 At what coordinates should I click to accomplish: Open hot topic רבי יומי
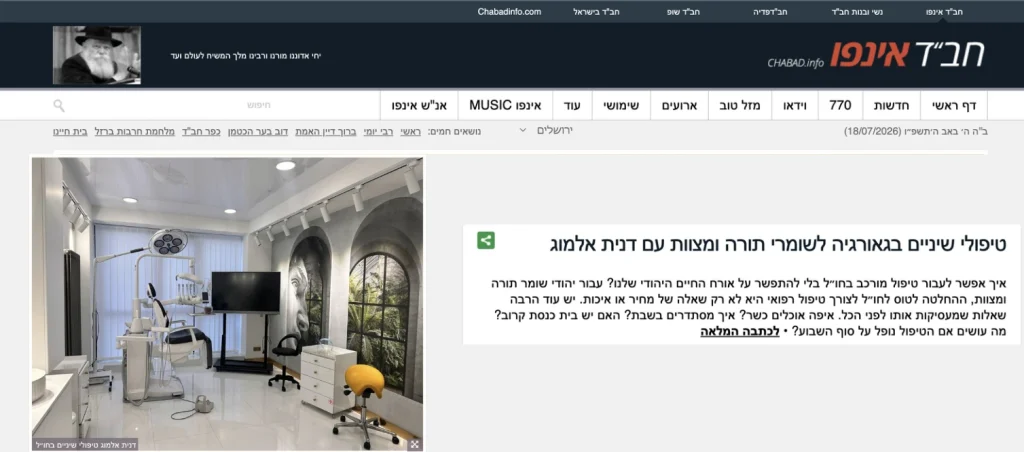pyautogui.click(x=379, y=131)
